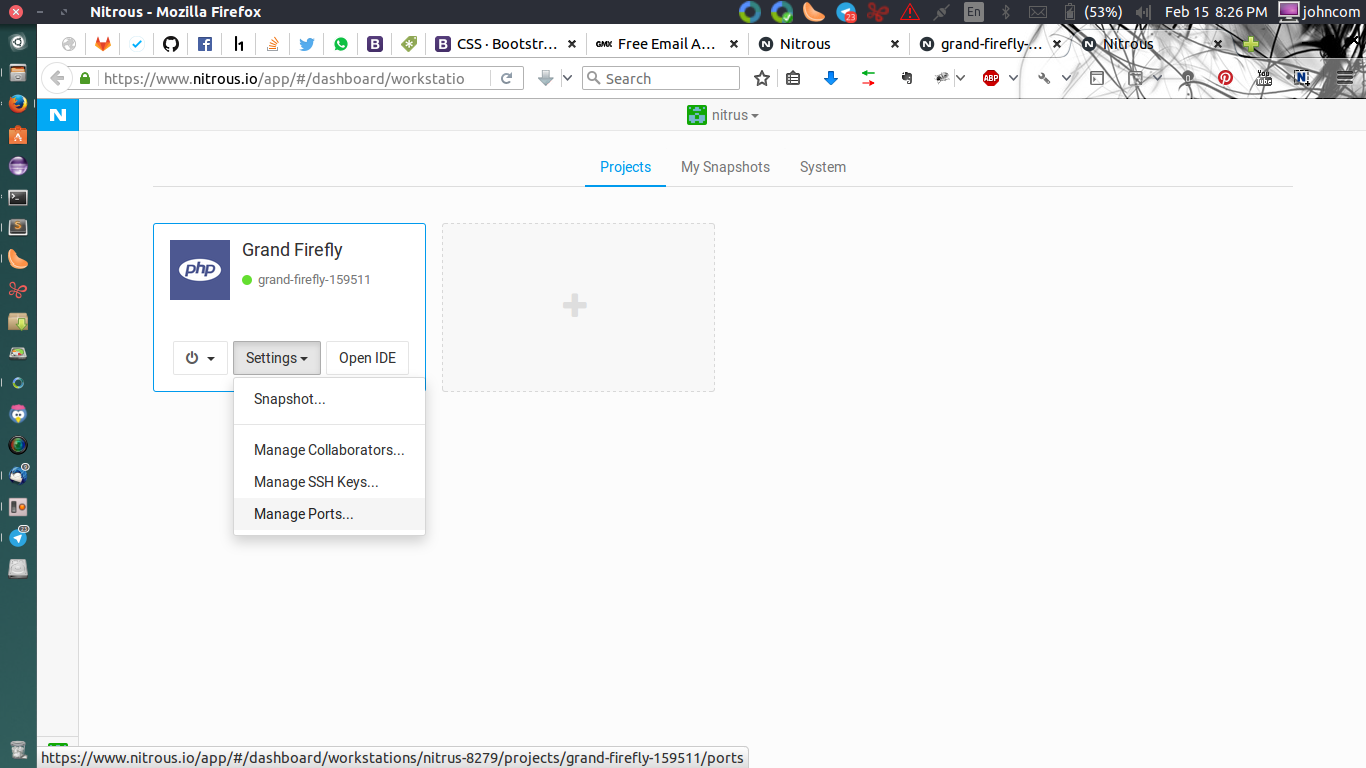Screen dimensions: 1366x768
Task: Click the Adblock Plus ABP icon
Action: click(x=991, y=78)
